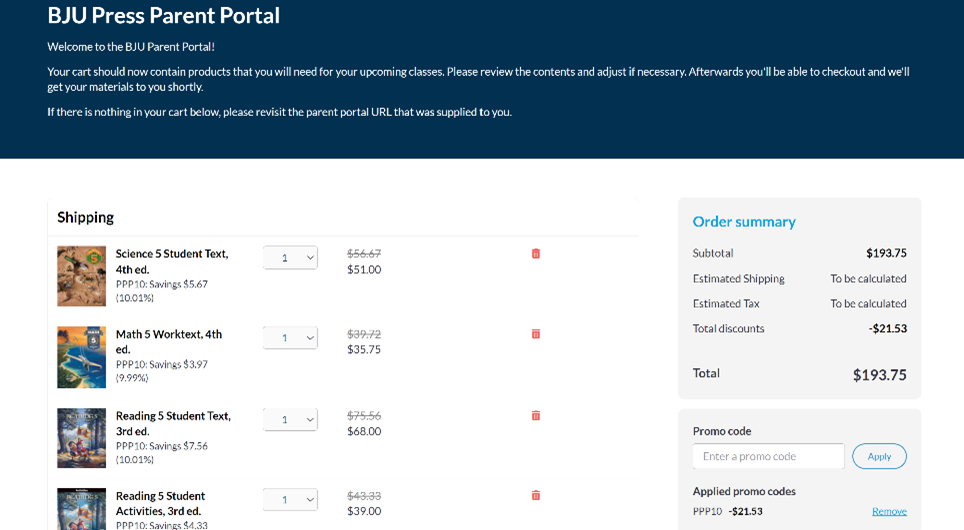
Task: Click the Apply promo code button
Action: pos(879,456)
